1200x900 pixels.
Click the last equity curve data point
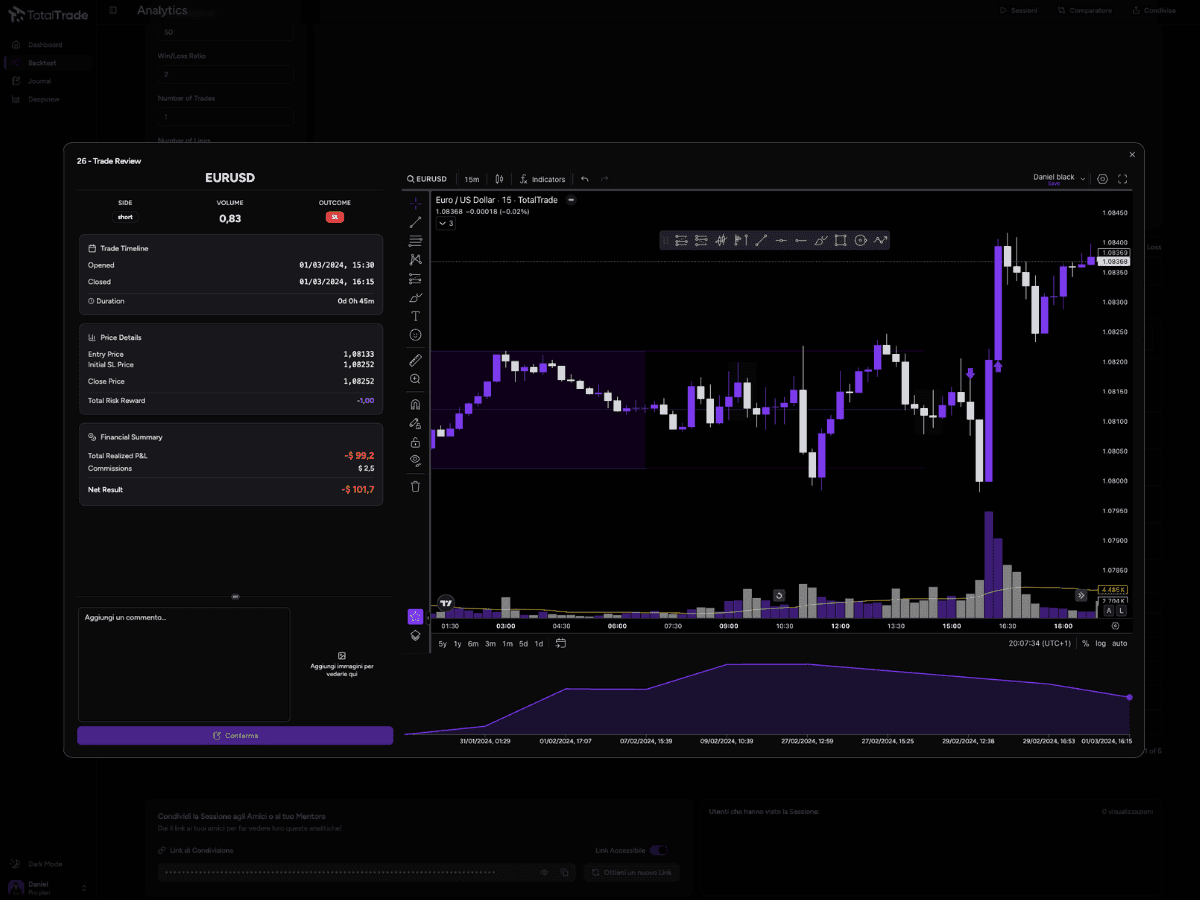1130,697
